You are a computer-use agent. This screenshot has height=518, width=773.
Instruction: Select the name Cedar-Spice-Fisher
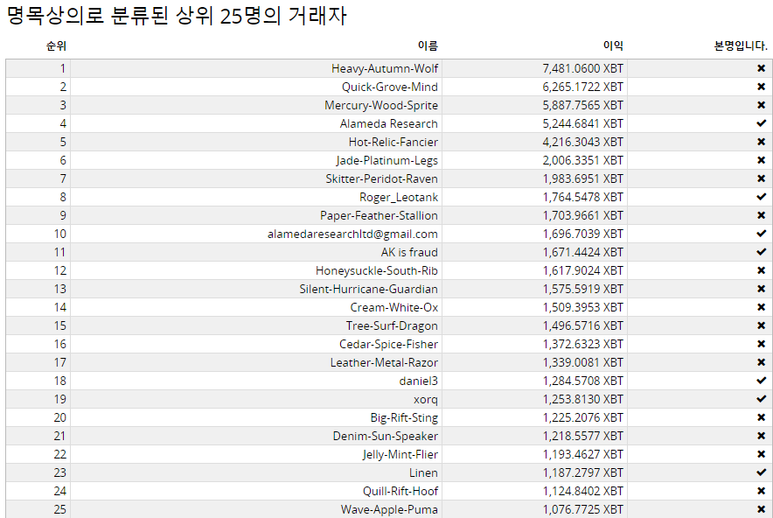pos(388,344)
